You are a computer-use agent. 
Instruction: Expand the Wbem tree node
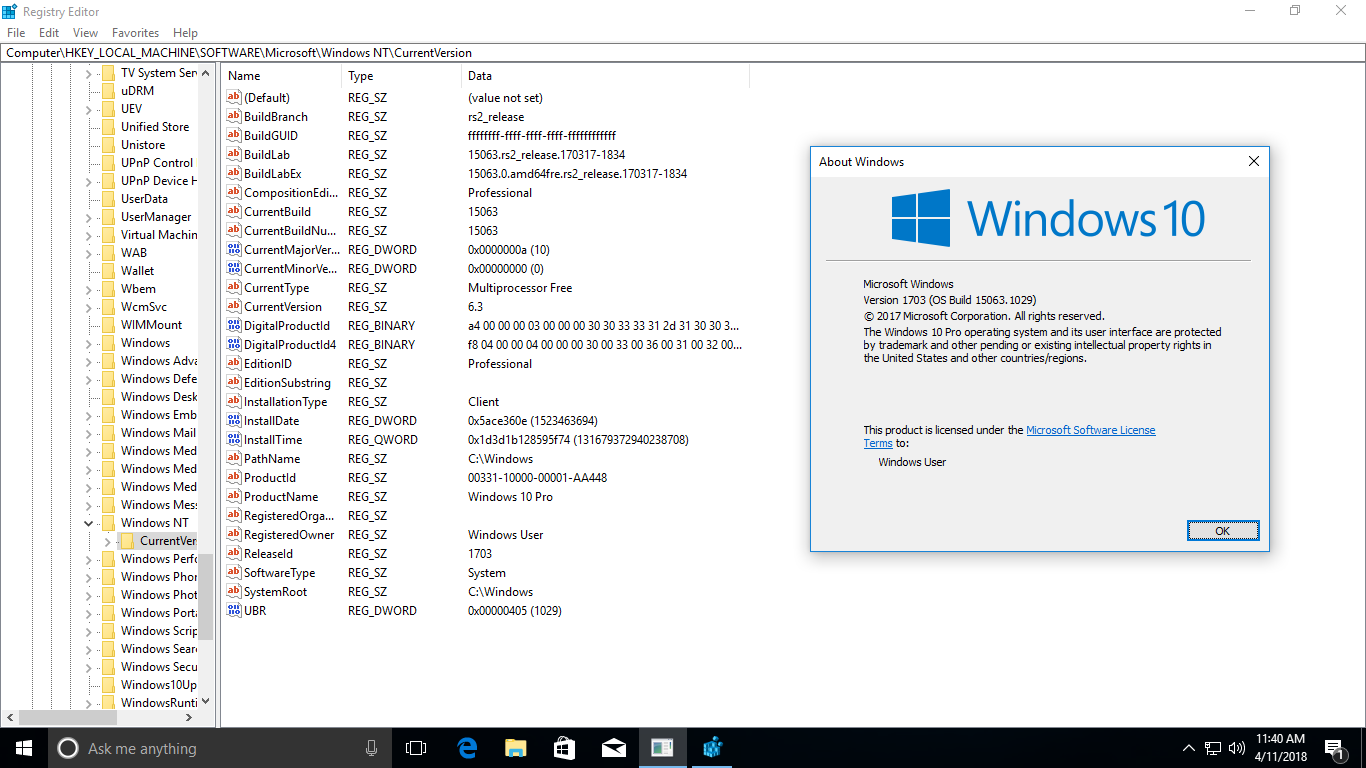point(88,289)
